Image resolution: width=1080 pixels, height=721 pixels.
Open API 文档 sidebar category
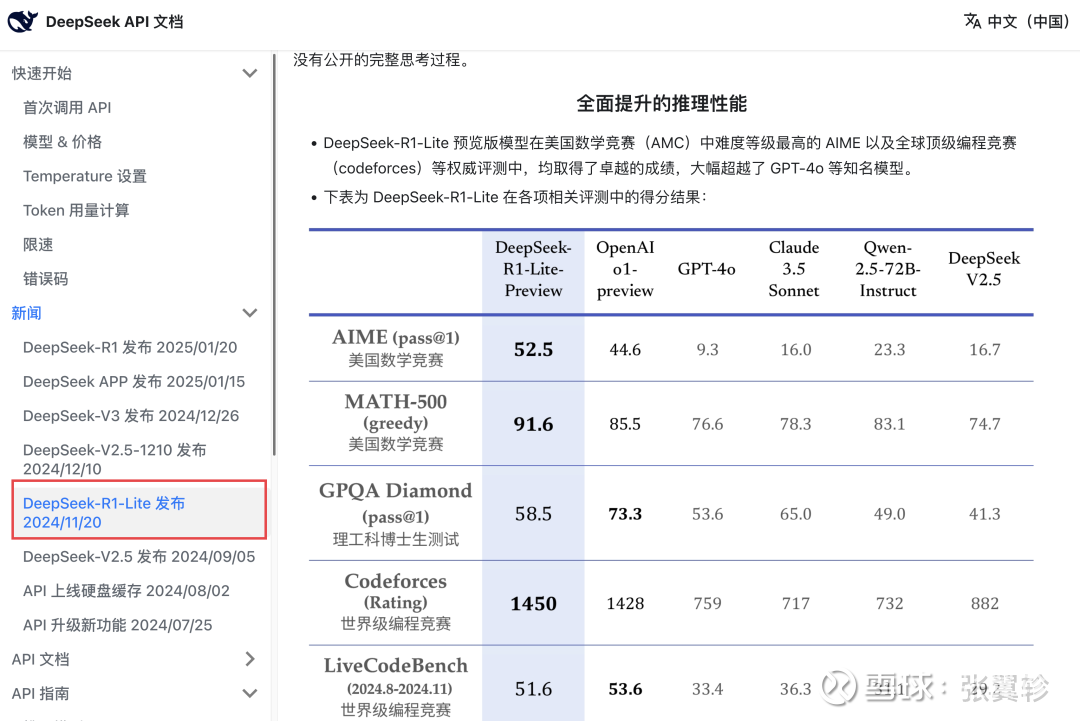(x=41, y=659)
